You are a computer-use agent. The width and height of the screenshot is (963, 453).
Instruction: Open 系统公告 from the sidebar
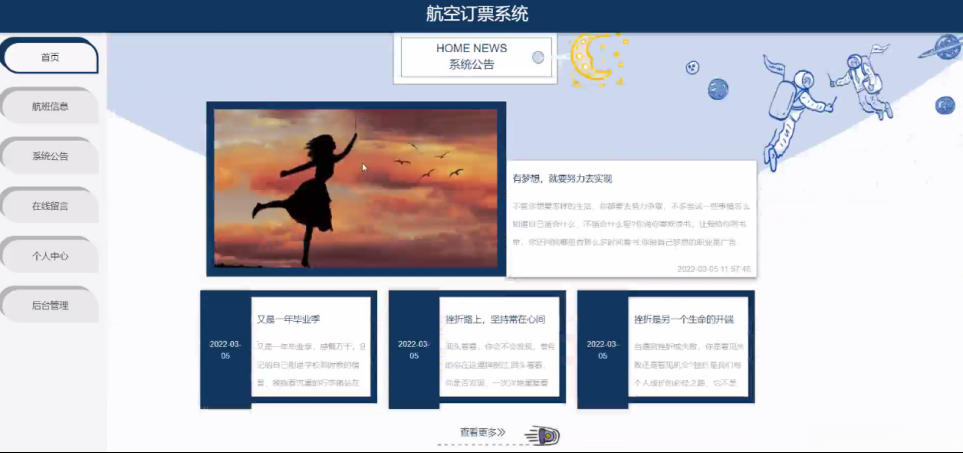tap(50, 156)
